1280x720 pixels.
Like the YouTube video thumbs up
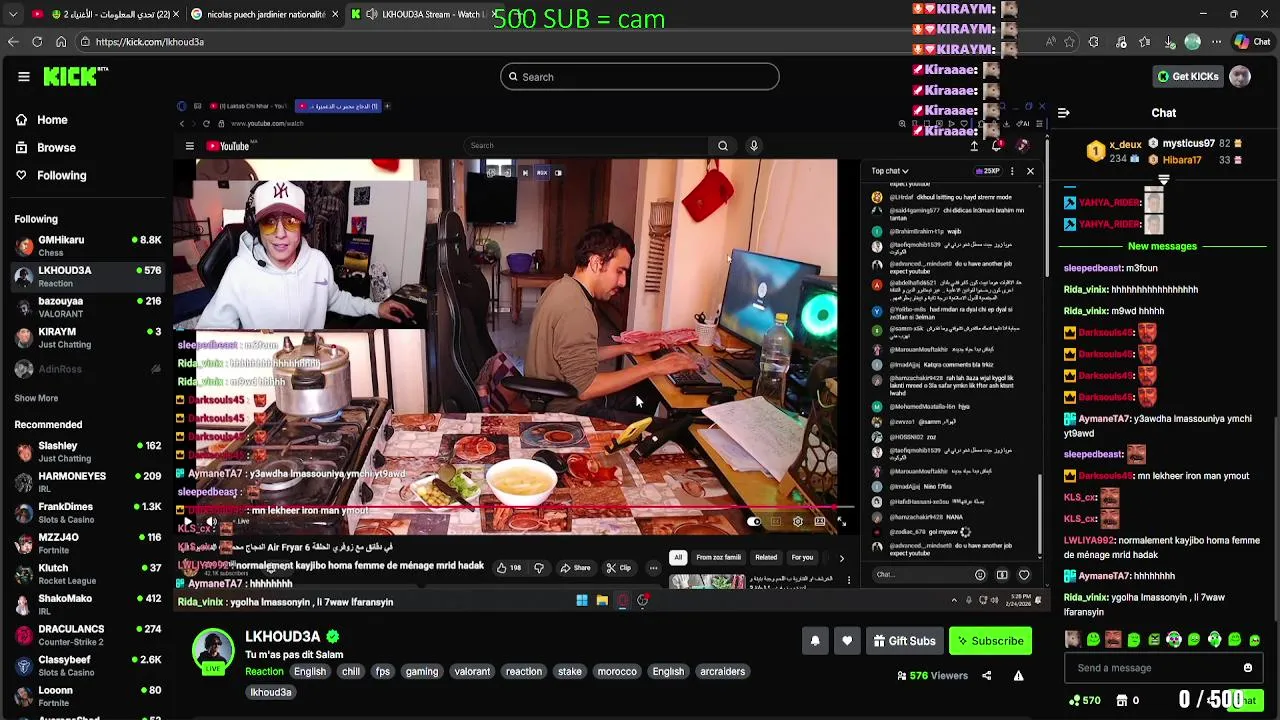tap(508, 568)
